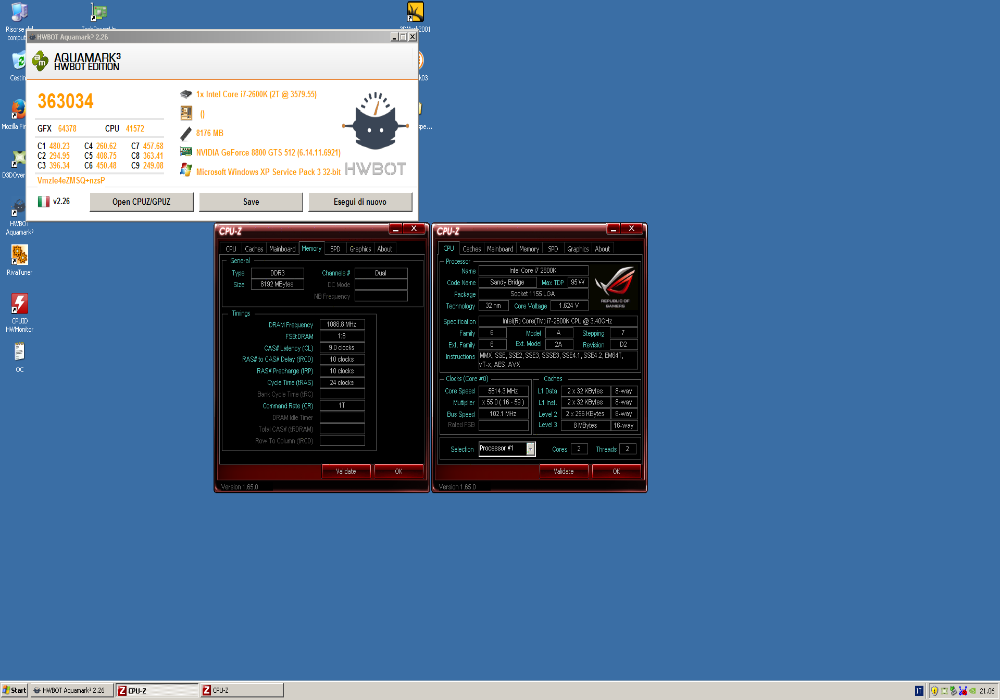The image size is (1000, 700).
Task: Click the Italian flag language icon
Action: pyautogui.click(x=43, y=201)
